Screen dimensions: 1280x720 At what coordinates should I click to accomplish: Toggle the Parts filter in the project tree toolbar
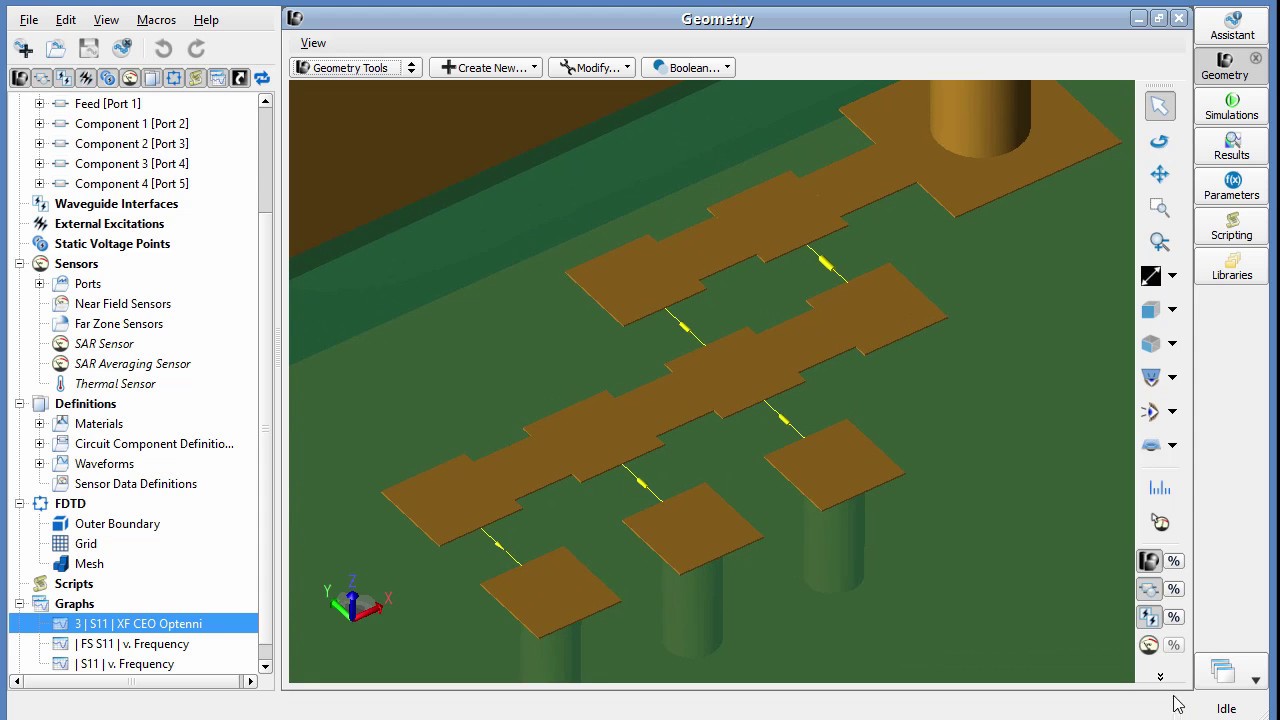point(20,78)
